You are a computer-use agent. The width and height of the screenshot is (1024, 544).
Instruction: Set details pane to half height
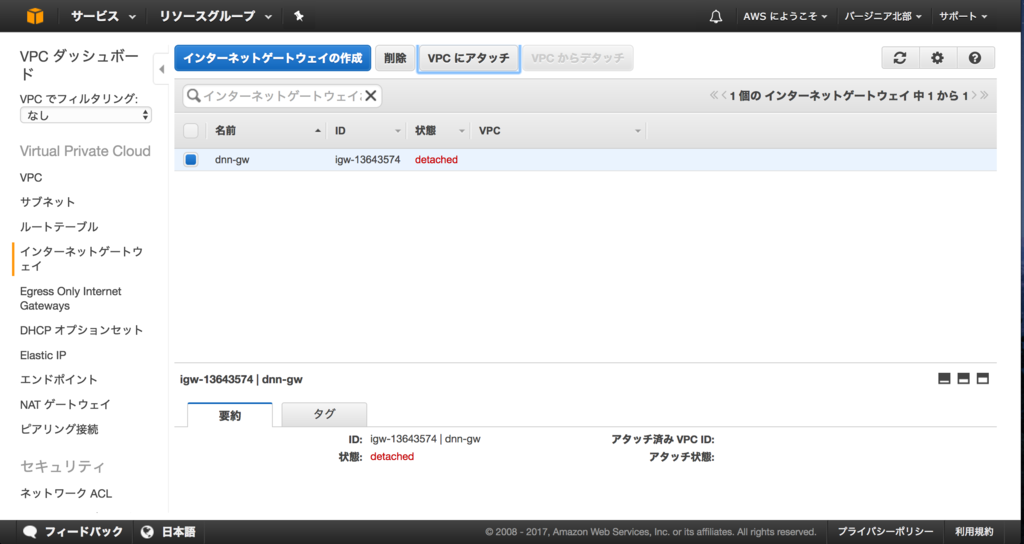pos(963,379)
